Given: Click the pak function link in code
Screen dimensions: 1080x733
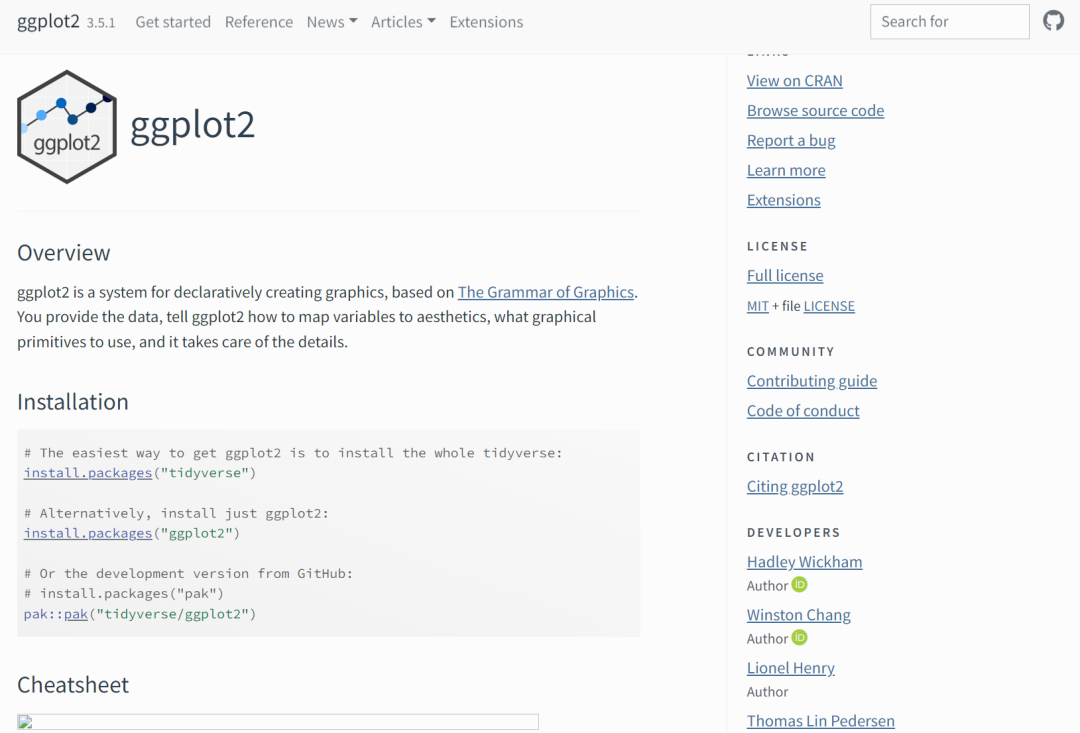Looking at the screenshot, I should click(x=76, y=614).
